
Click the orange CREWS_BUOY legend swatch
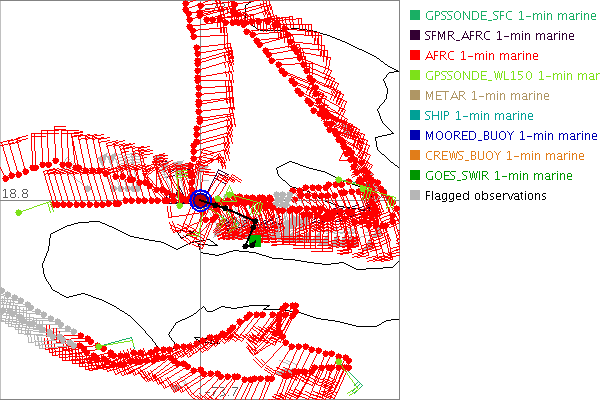pyautogui.click(x=413, y=156)
